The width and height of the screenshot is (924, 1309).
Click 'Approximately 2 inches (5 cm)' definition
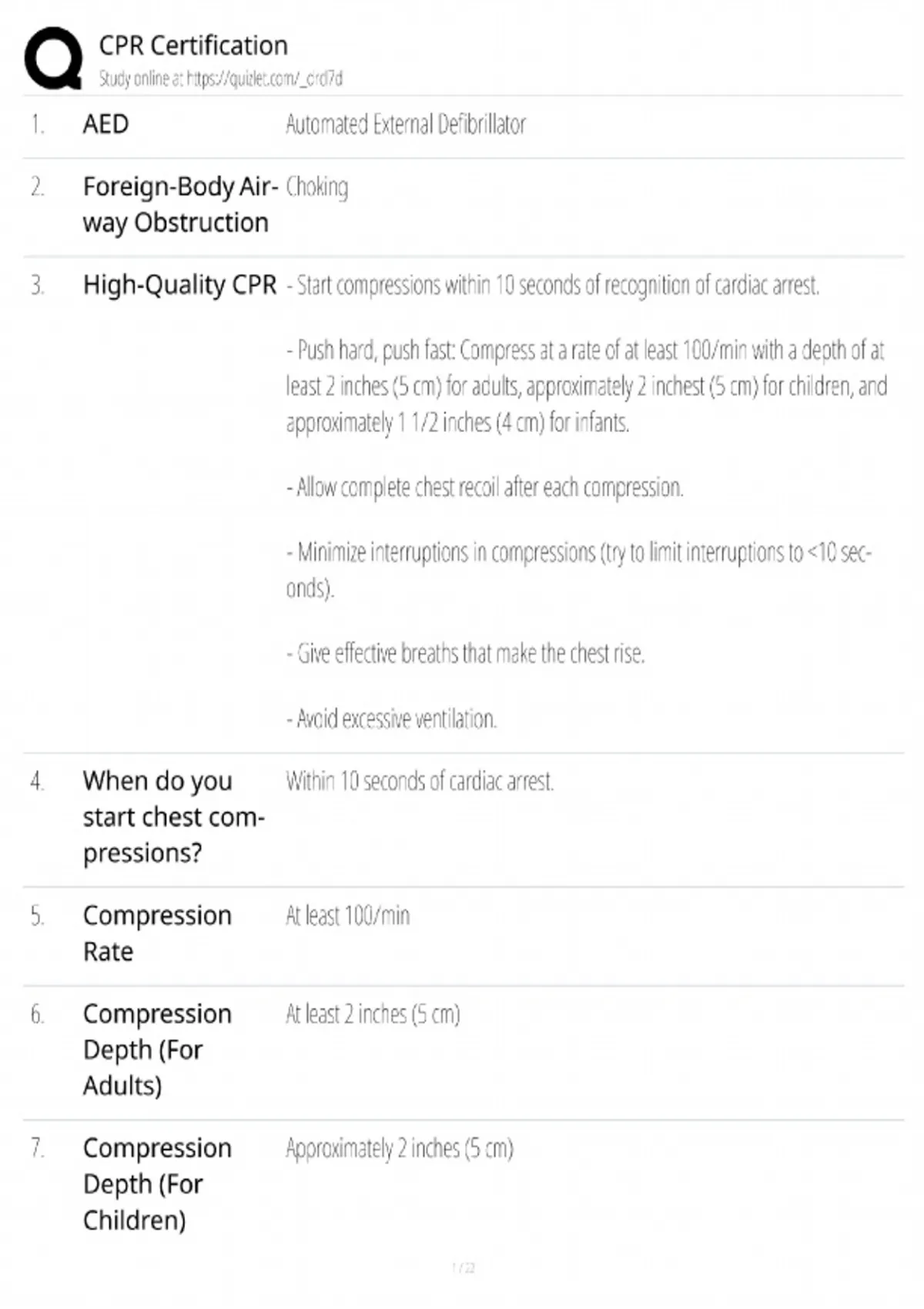click(x=399, y=1148)
